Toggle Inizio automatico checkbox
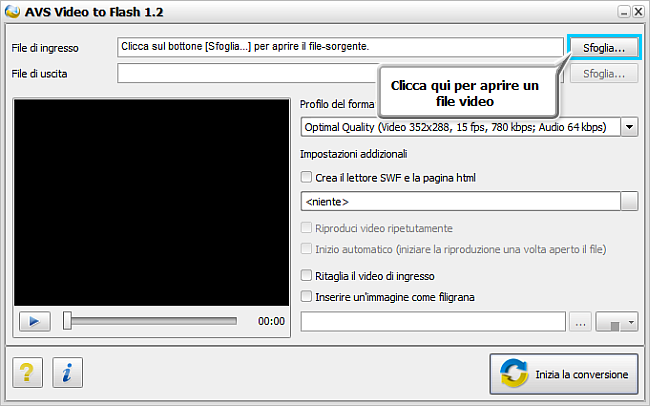This screenshot has width=650, height=406. coord(306,249)
